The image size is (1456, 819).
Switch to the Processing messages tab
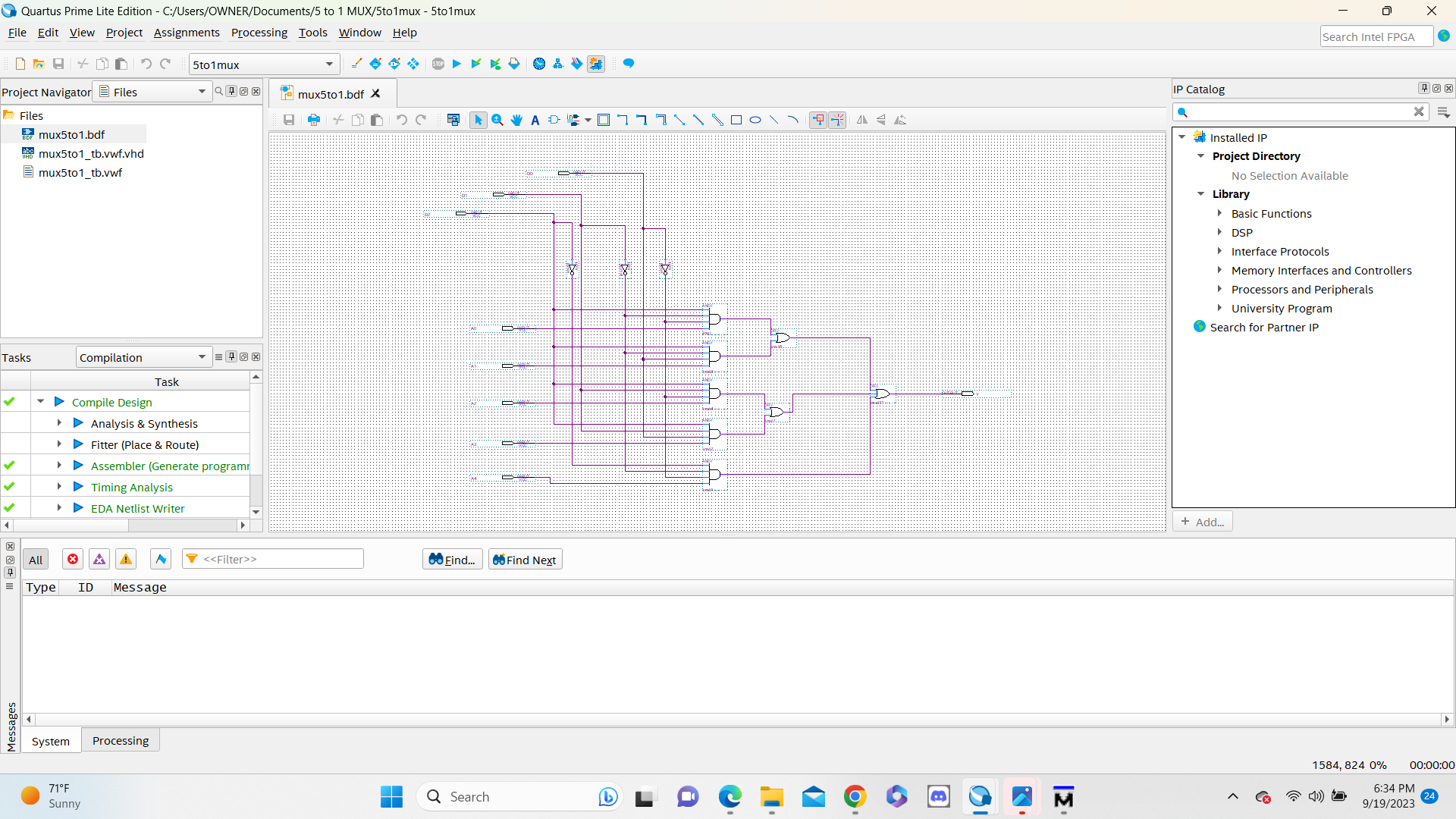[121, 741]
